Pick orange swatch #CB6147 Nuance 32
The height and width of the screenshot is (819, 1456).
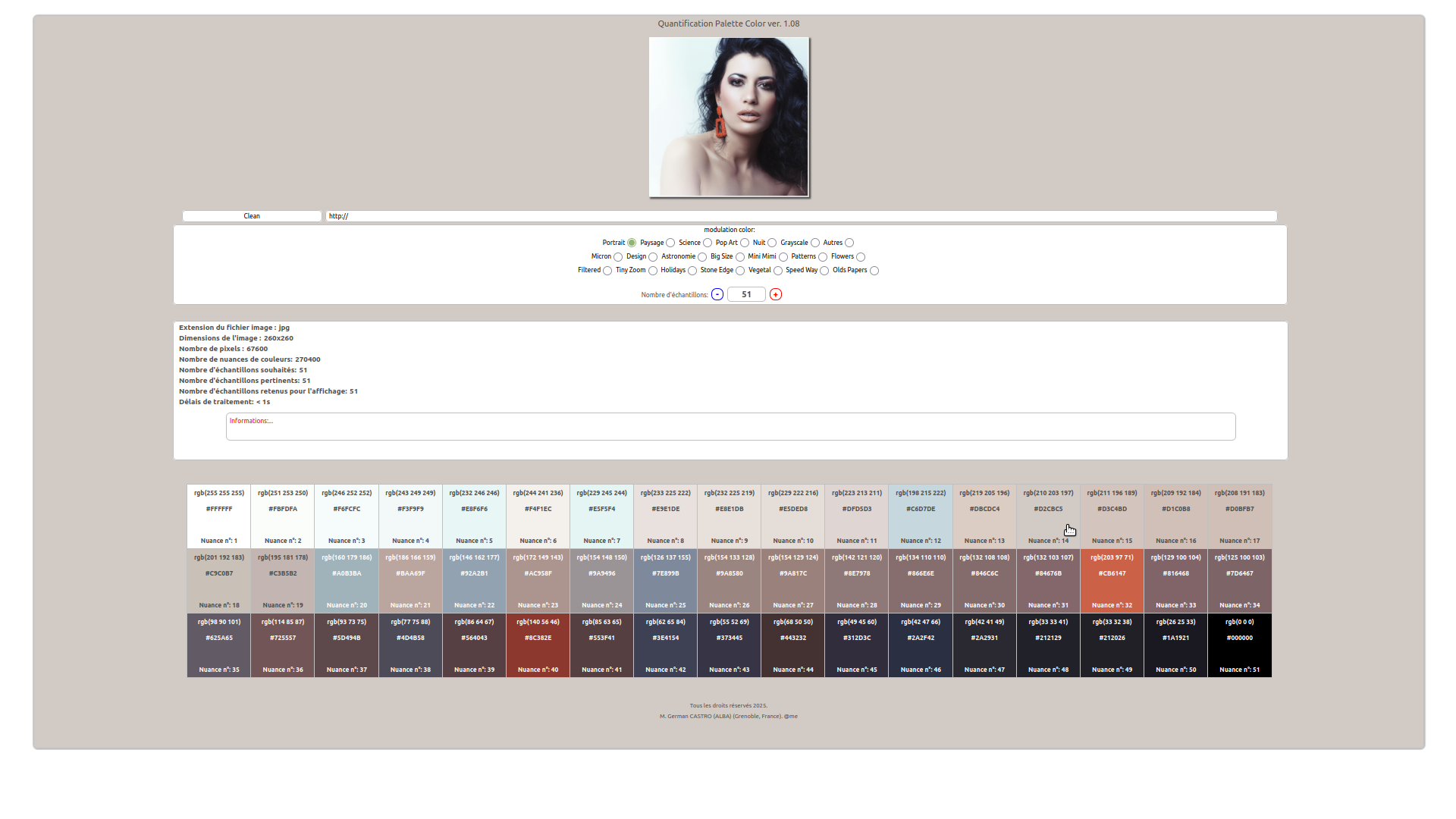tap(1112, 581)
